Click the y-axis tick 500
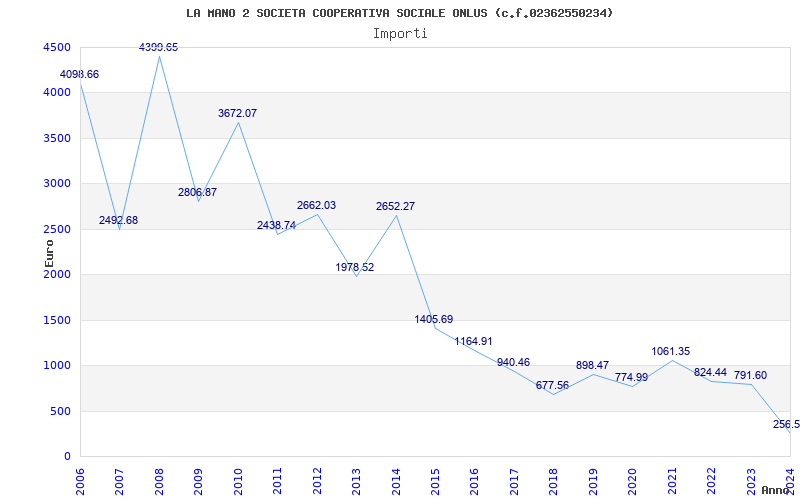Viewport: 800px width, 500px height. [63, 411]
